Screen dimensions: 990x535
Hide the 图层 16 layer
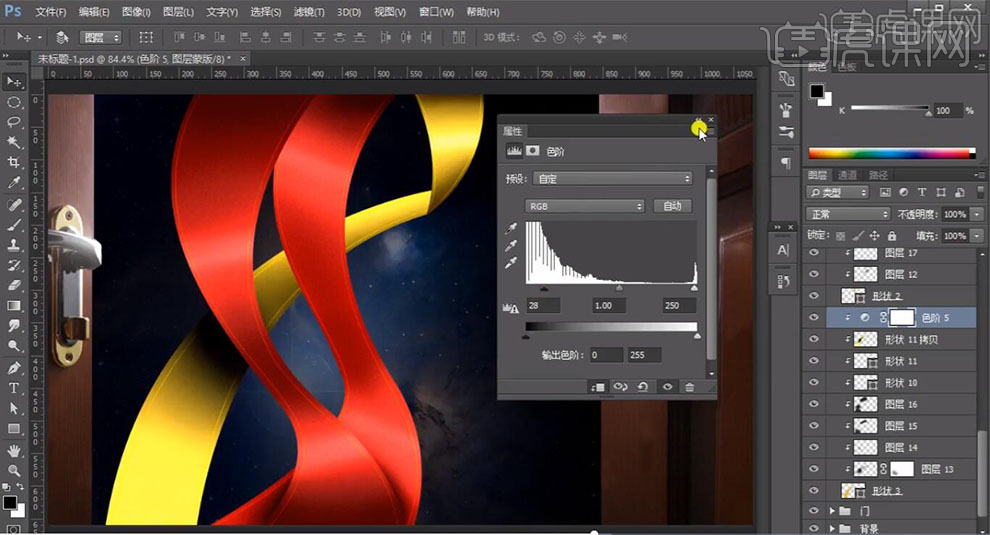point(813,404)
